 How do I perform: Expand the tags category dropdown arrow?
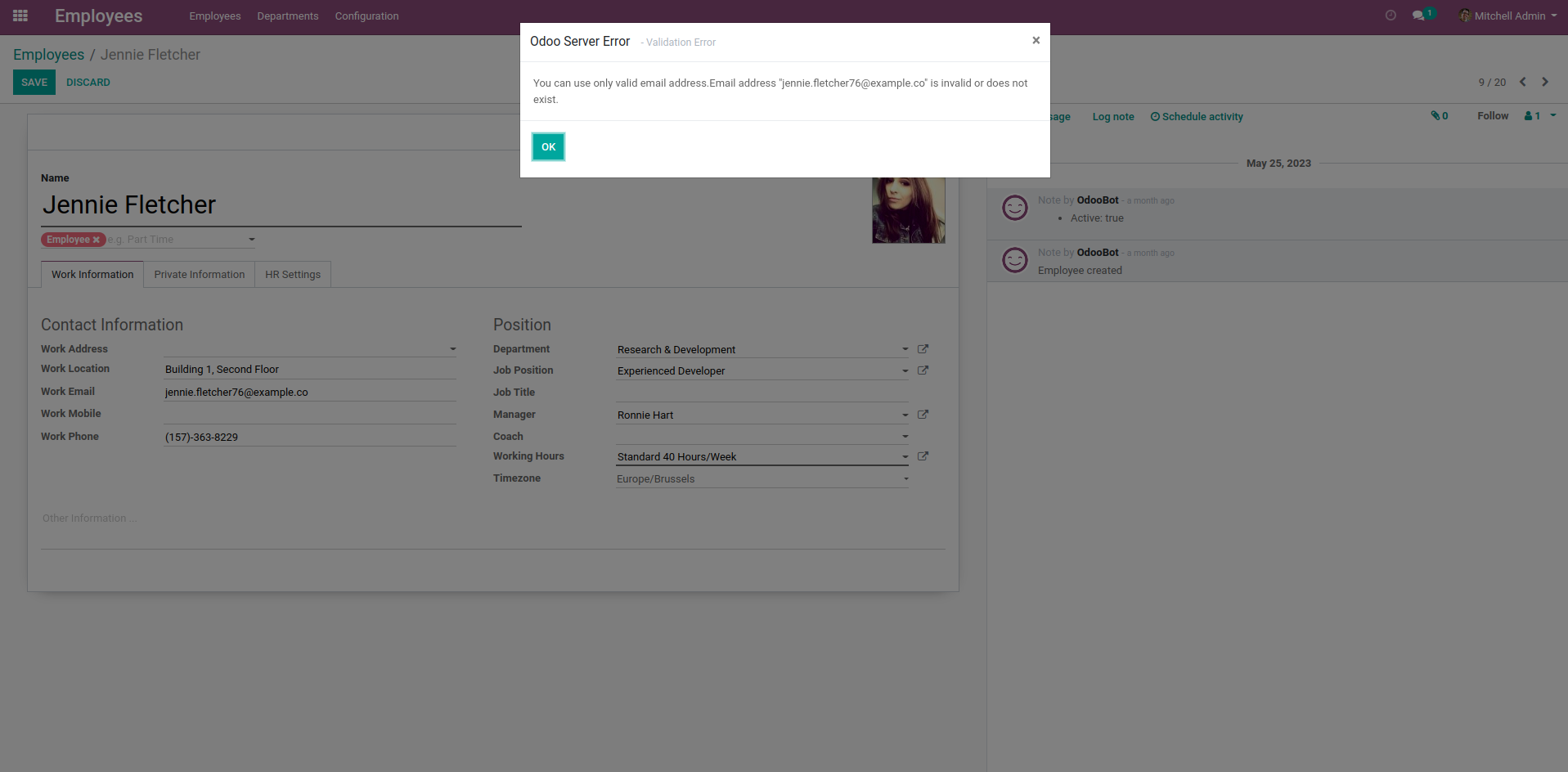252,240
